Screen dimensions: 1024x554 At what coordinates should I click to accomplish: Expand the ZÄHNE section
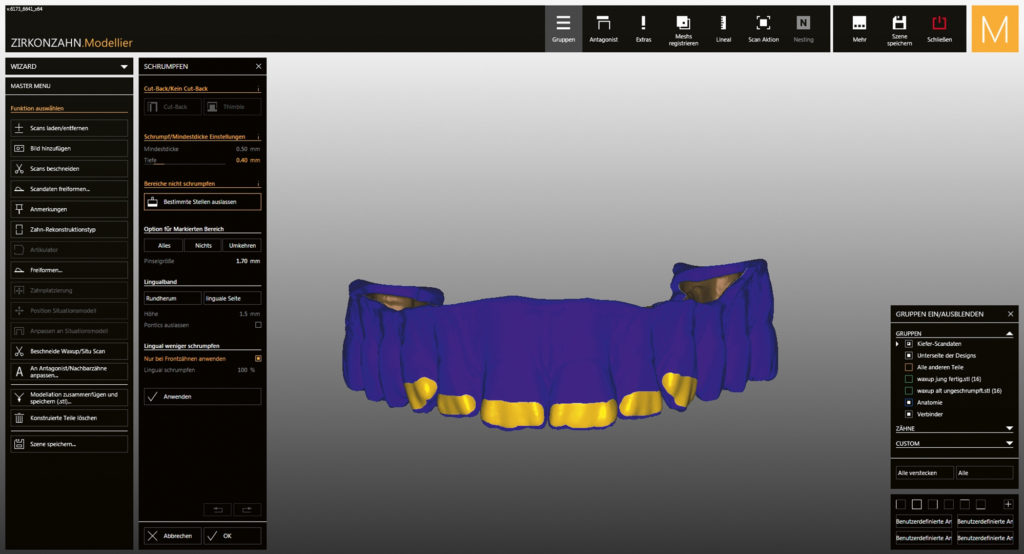point(1009,429)
